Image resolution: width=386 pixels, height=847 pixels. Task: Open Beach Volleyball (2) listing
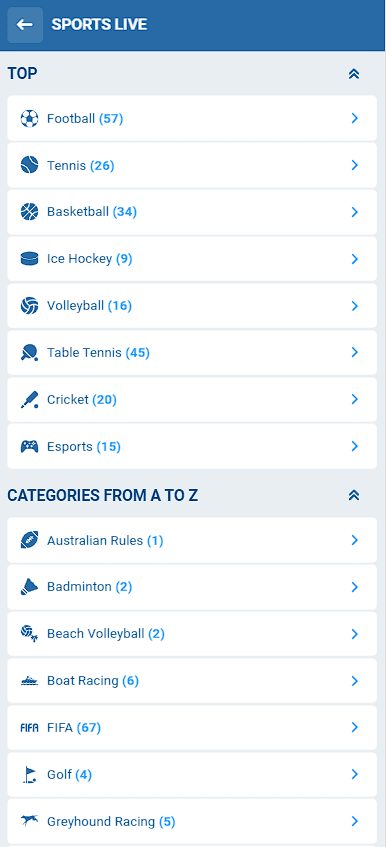click(192, 634)
